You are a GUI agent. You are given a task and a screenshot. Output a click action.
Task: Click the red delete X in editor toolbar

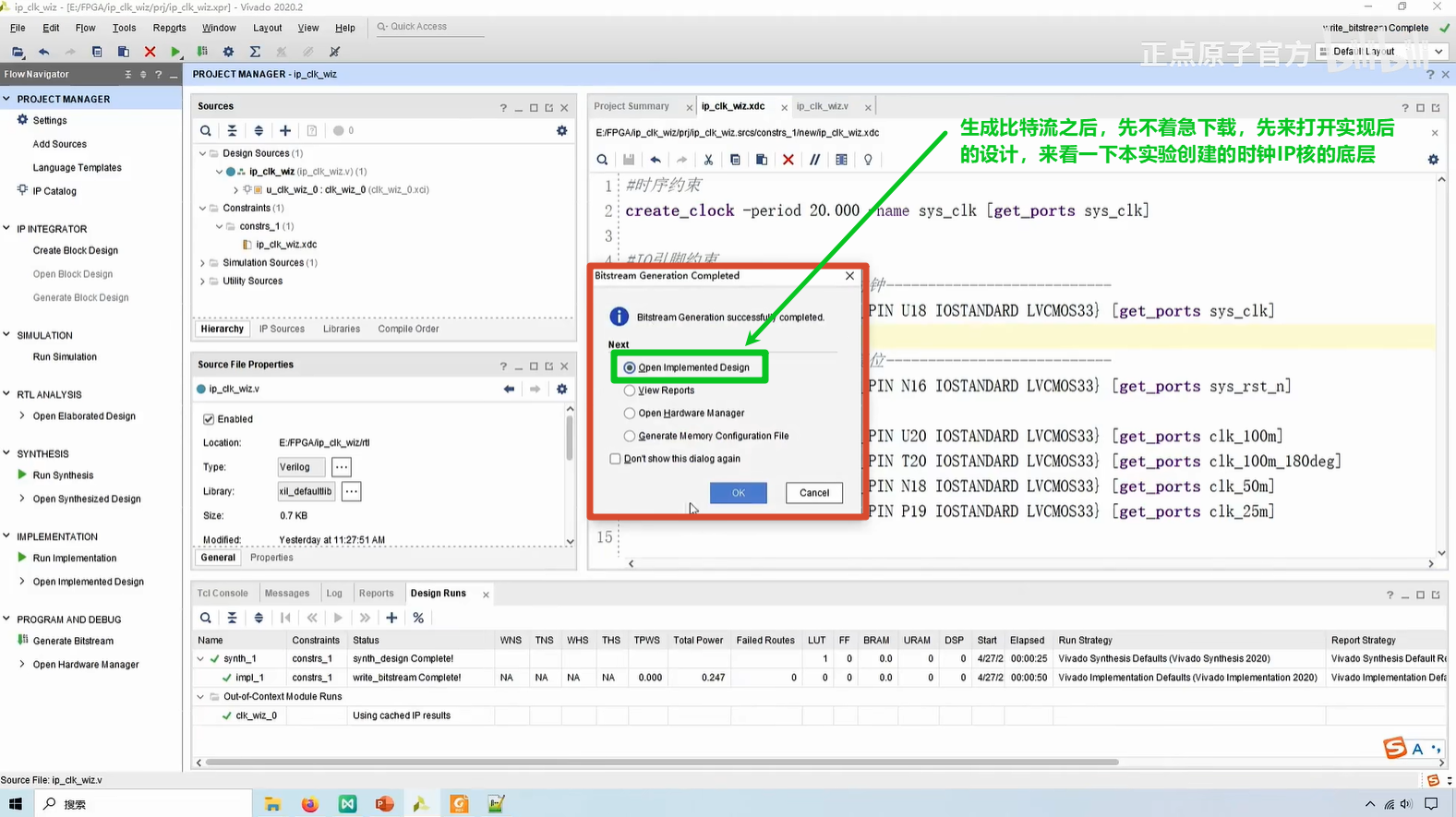tap(788, 160)
